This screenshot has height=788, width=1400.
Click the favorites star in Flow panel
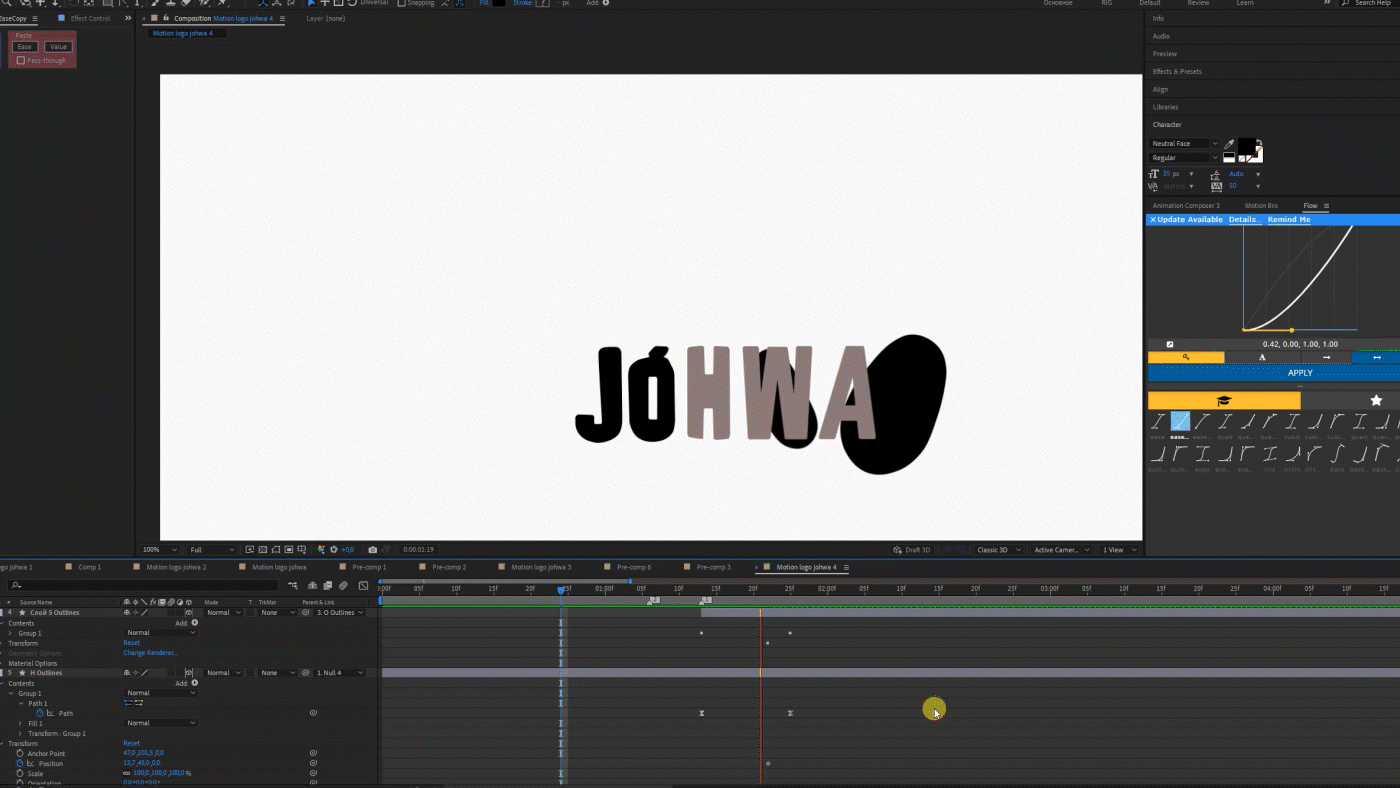(1376, 400)
